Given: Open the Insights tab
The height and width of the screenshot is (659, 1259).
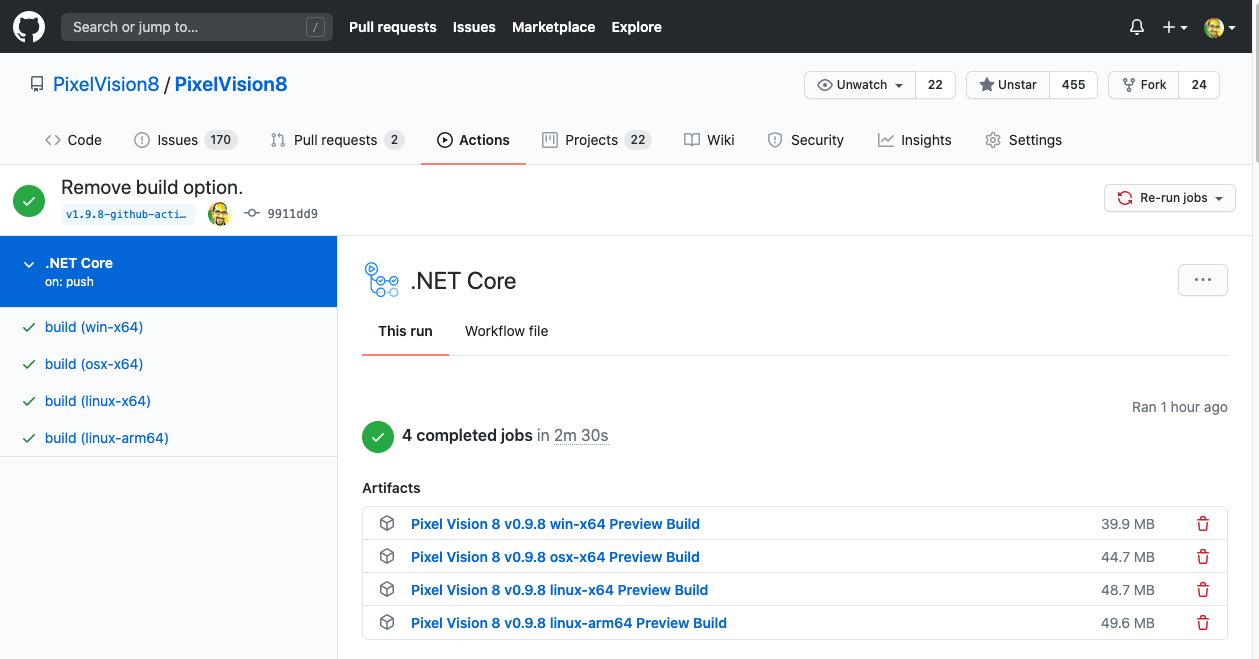Looking at the screenshot, I should coord(914,140).
